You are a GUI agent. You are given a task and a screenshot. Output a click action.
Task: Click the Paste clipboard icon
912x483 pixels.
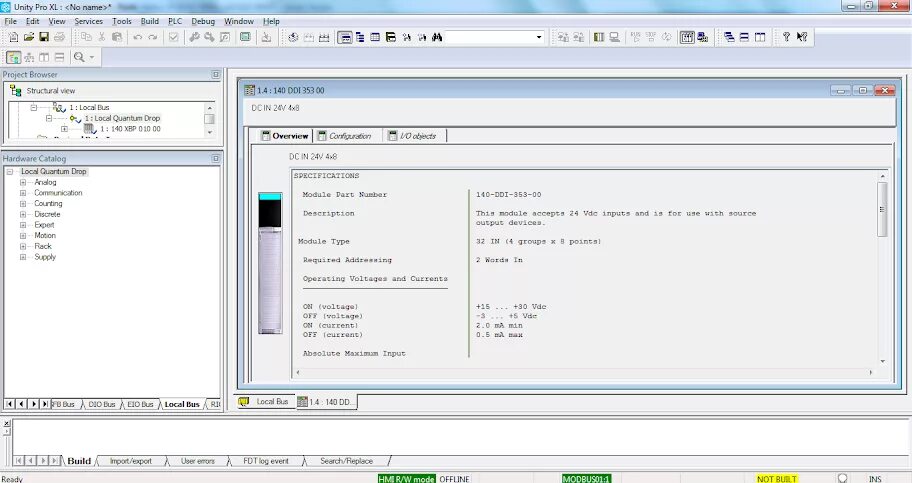pyautogui.click(x=117, y=37)
